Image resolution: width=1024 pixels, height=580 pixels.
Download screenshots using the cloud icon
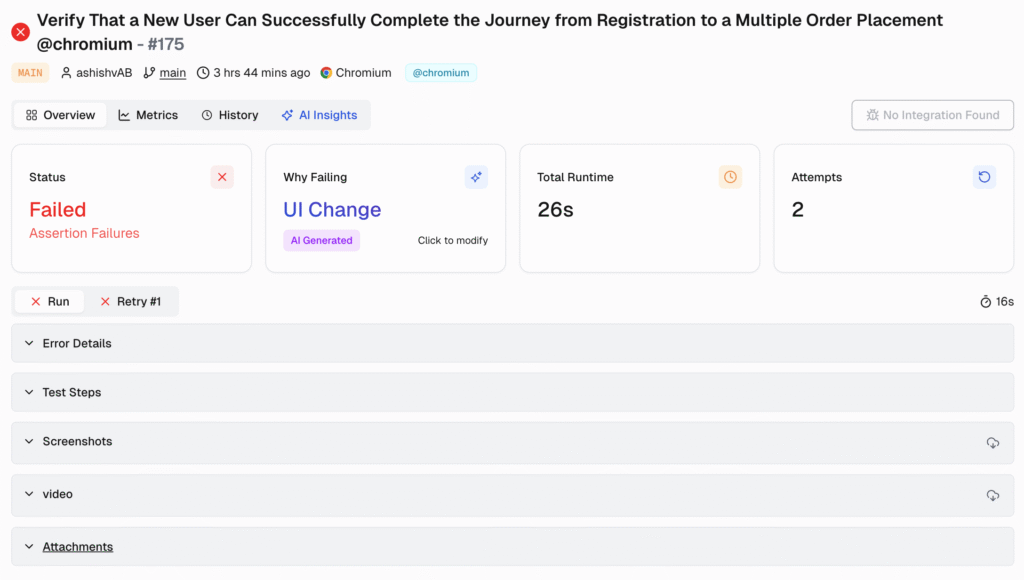click(x=992, y=442)
